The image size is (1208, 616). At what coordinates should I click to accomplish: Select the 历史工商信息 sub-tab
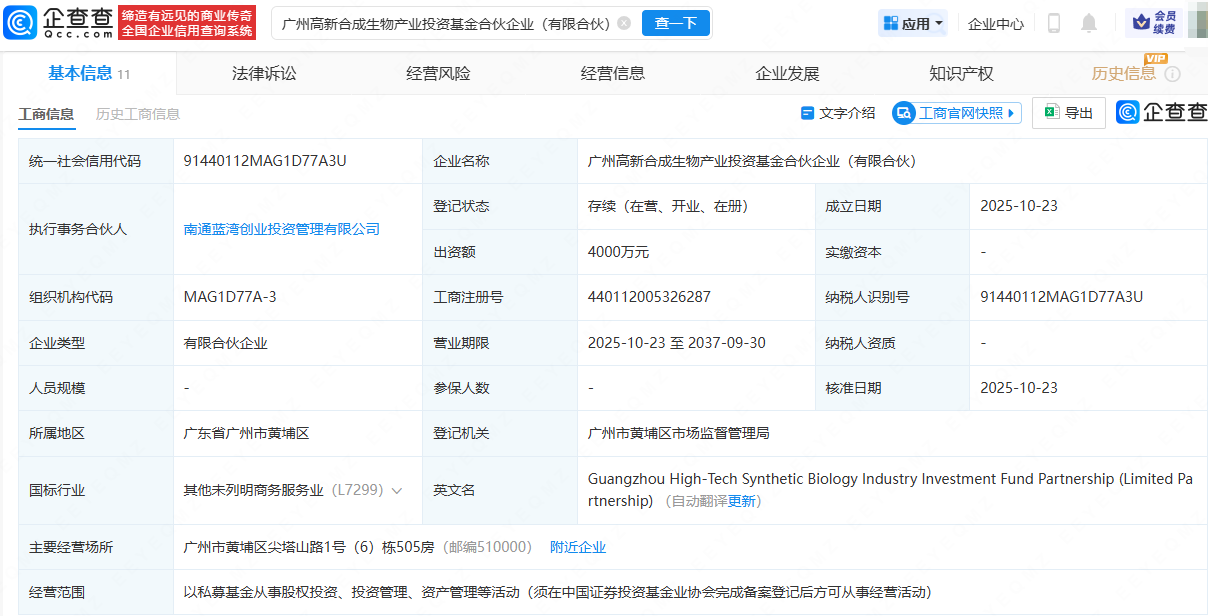pyautogui.click(x=138, y=114)
